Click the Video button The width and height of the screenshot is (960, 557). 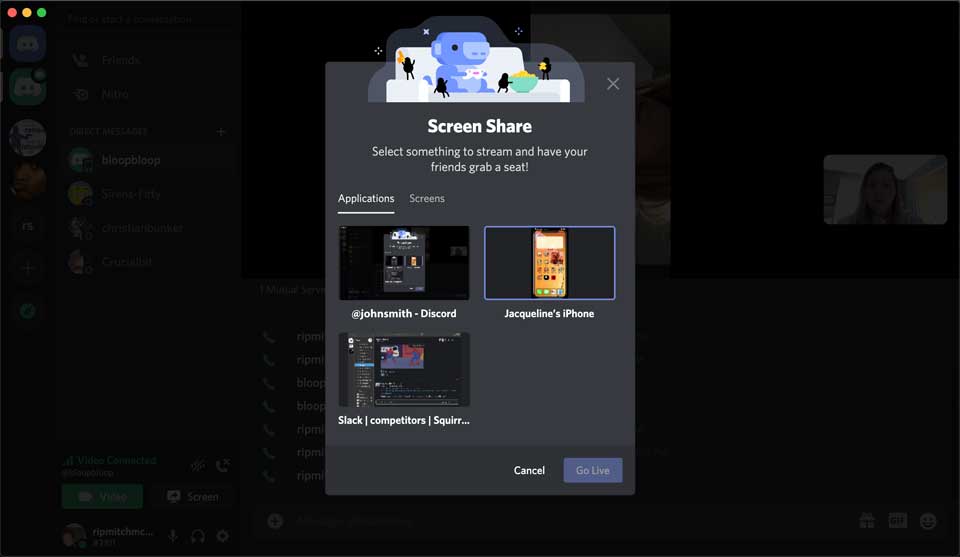click(102, 496)
